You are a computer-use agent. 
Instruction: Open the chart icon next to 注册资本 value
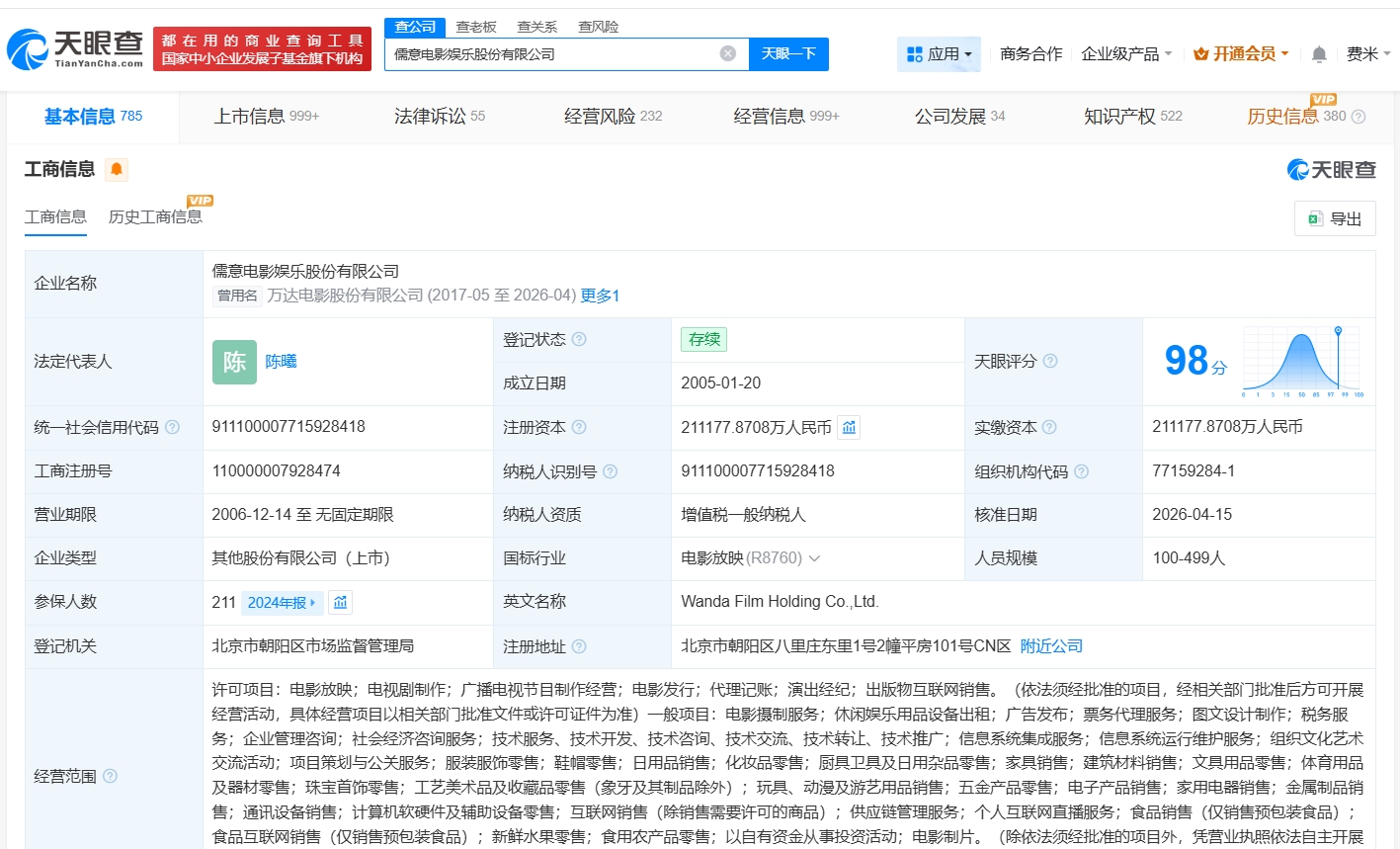(x=849, y=427)
